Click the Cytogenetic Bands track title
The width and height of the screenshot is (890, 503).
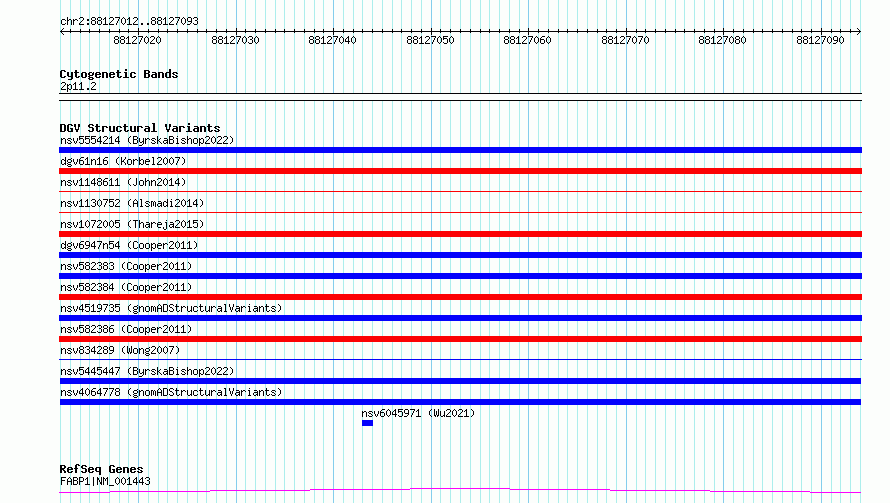point(119,74)
